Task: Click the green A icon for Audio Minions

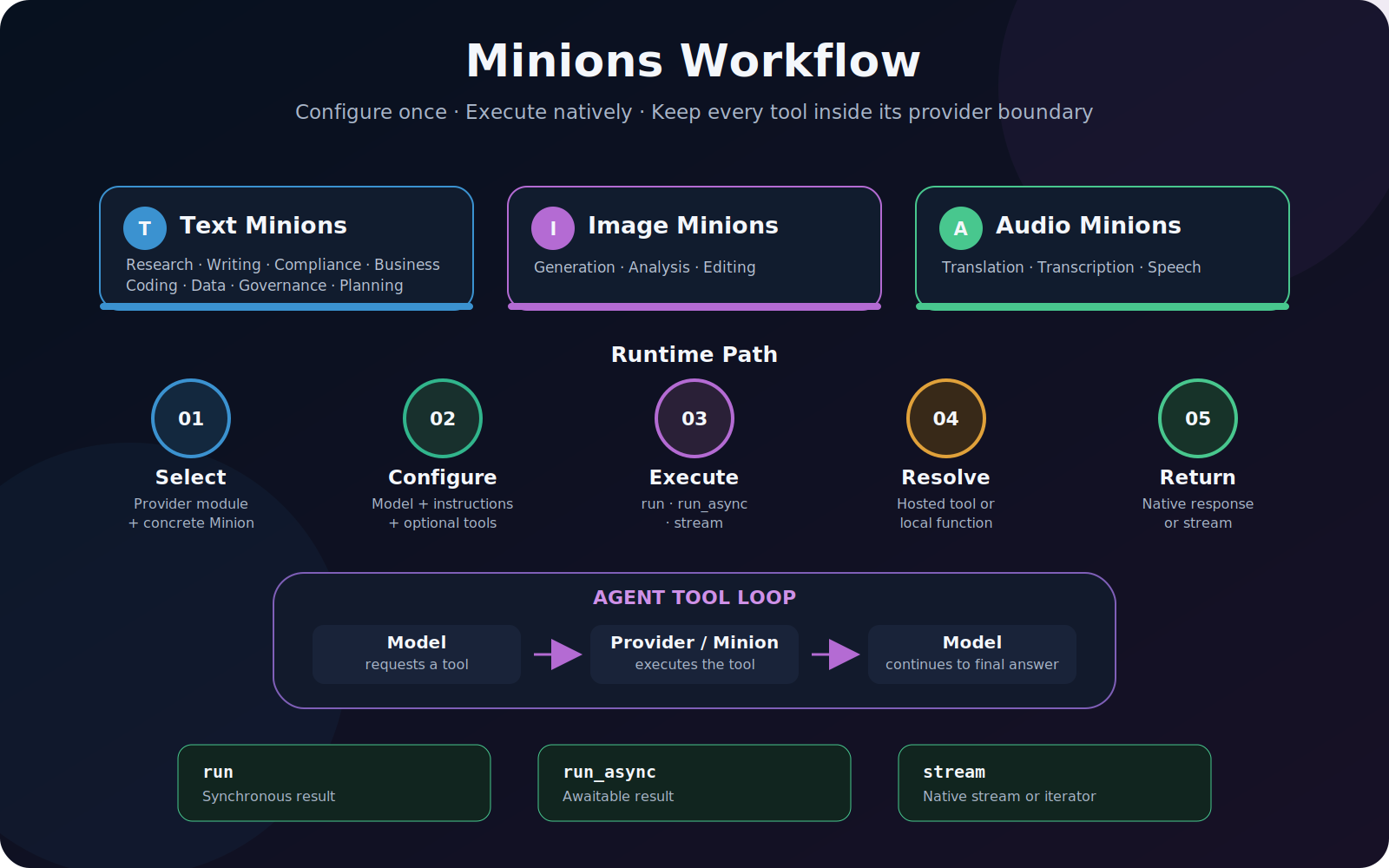Action: (x=961, y=228)
